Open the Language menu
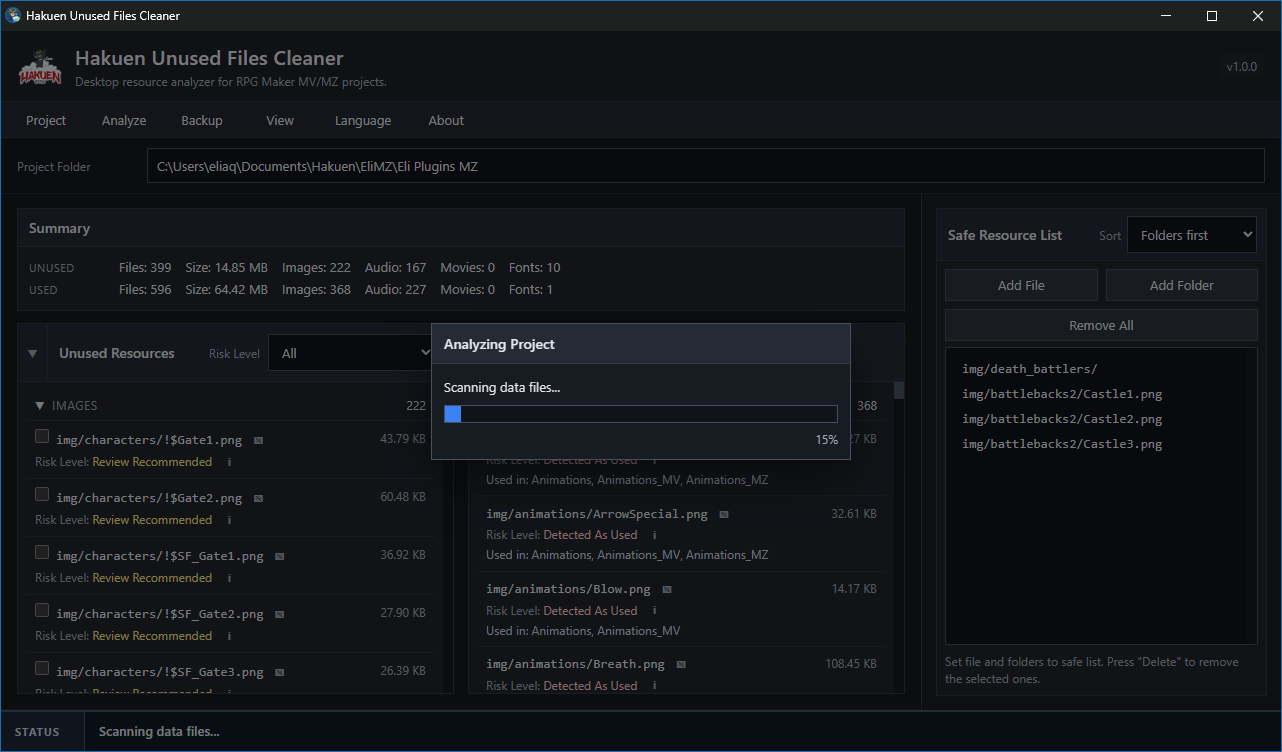The width and height of the screenshot is (1282, 752). pos(363,120)
